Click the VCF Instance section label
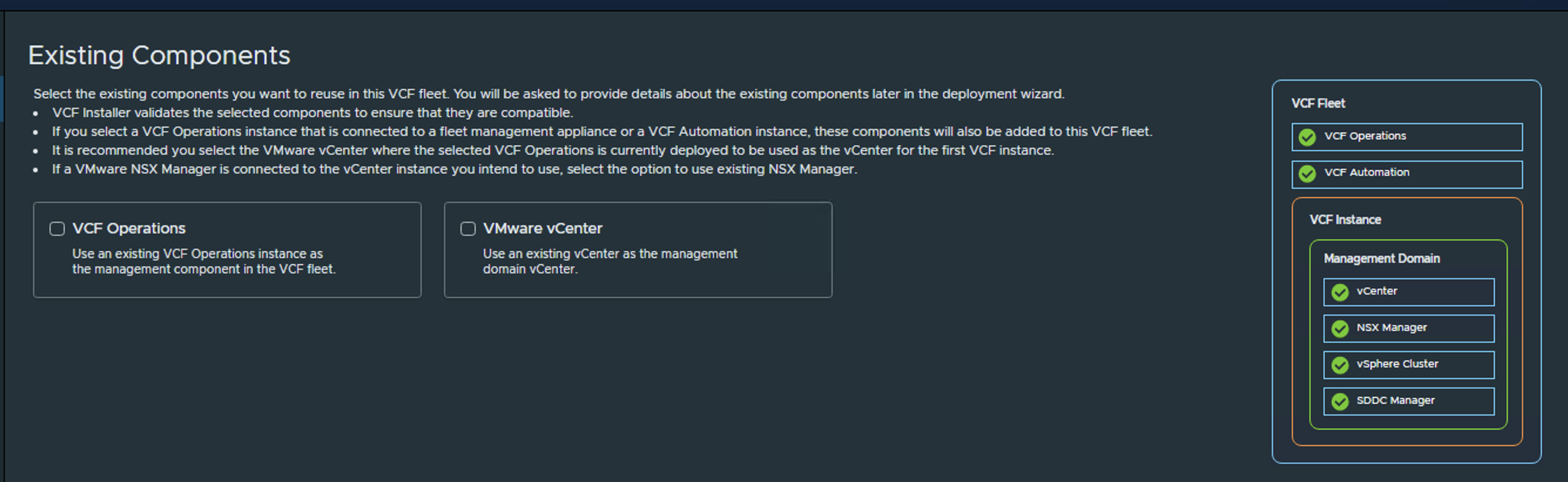The height and width of the screenshot is (482, 1568). [1346, 219]
